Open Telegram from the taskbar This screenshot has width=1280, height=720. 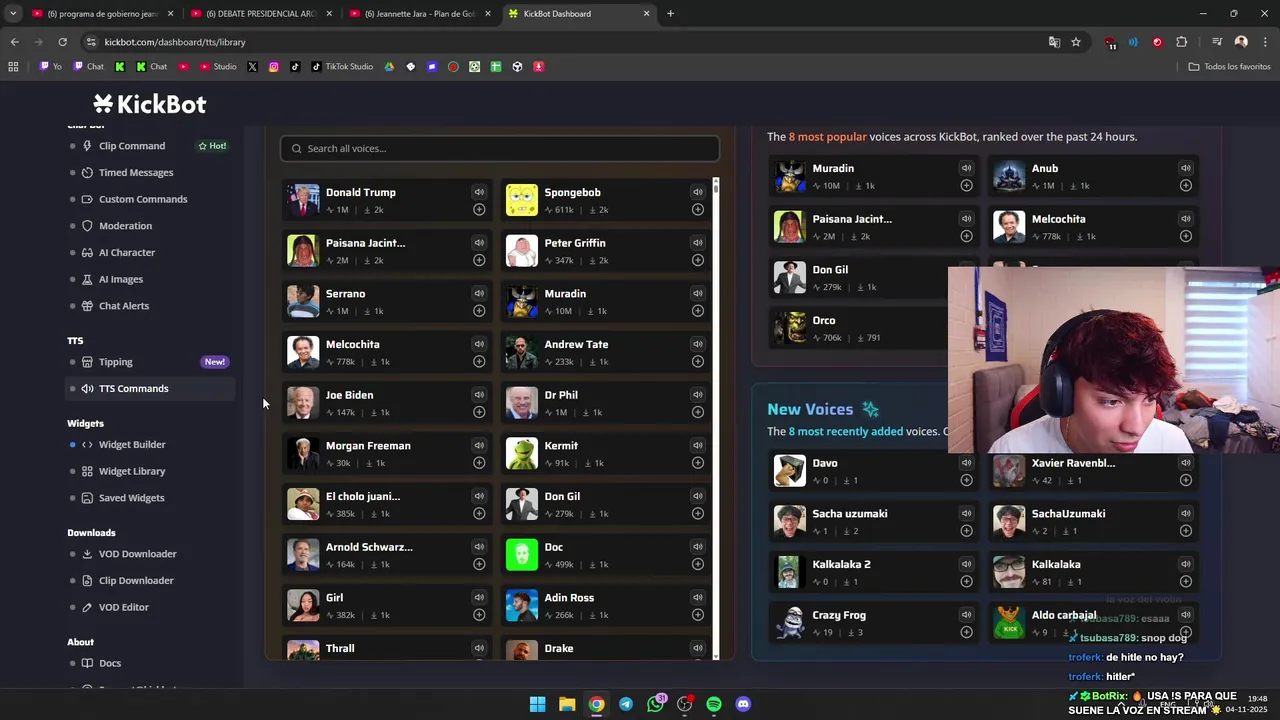pos(626,704)
